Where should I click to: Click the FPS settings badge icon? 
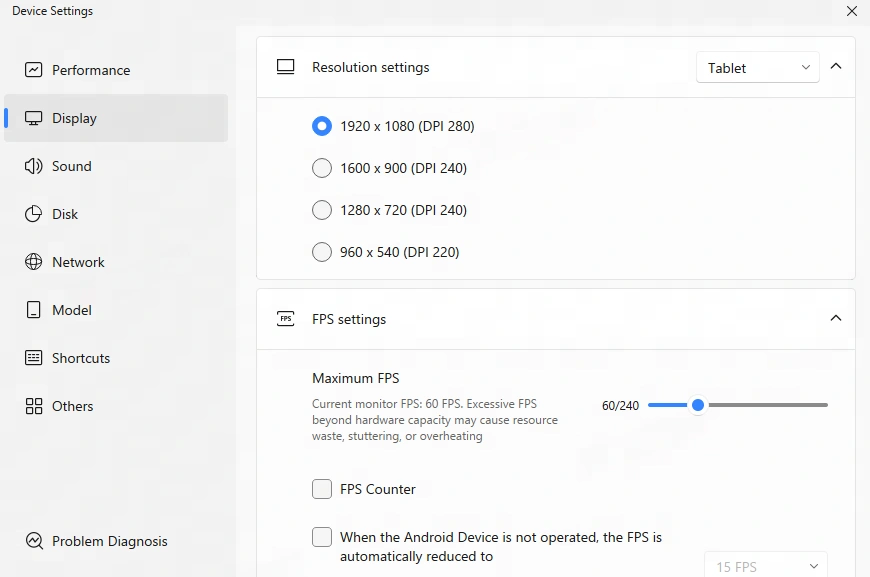click(286, 319)
